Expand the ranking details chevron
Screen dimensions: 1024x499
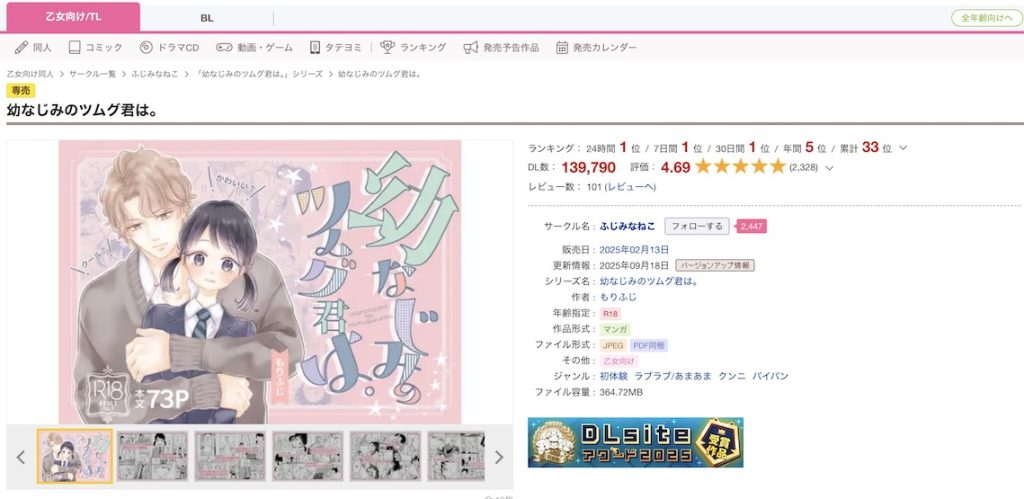coord(903,148)
